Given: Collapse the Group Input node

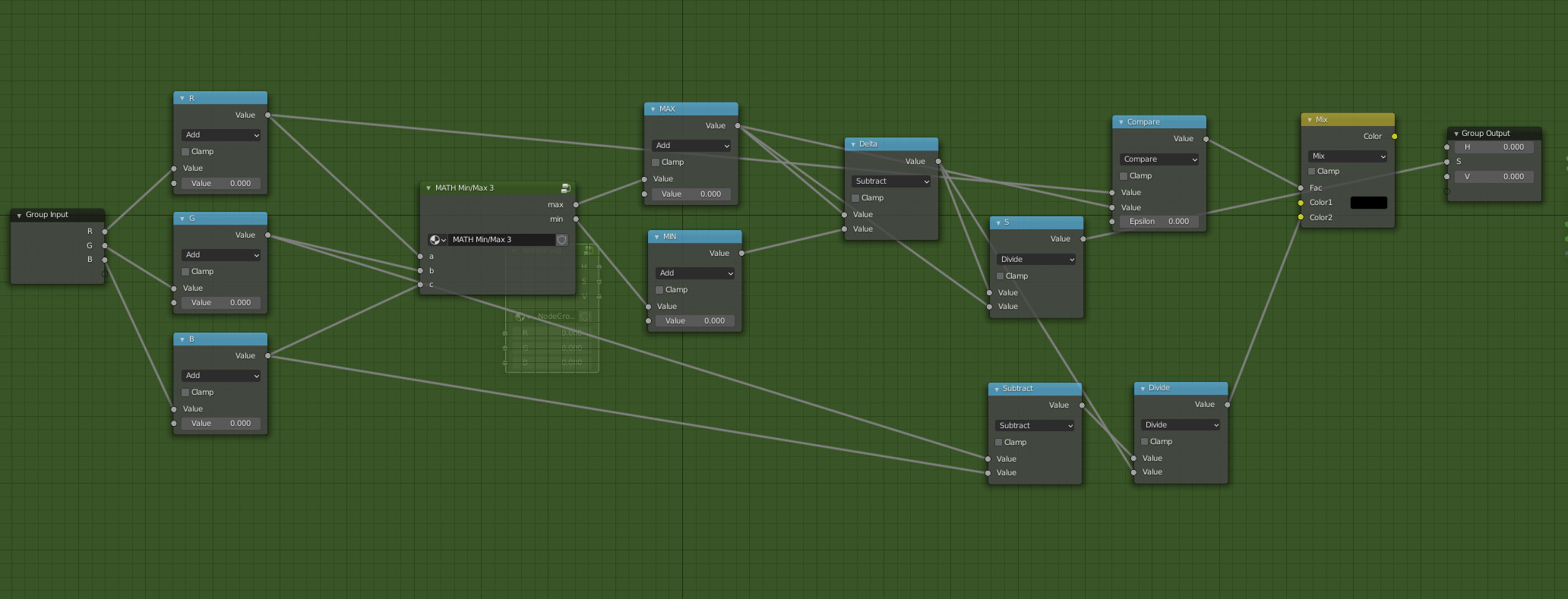Looking at the screenshot, I should coord(19,215).
